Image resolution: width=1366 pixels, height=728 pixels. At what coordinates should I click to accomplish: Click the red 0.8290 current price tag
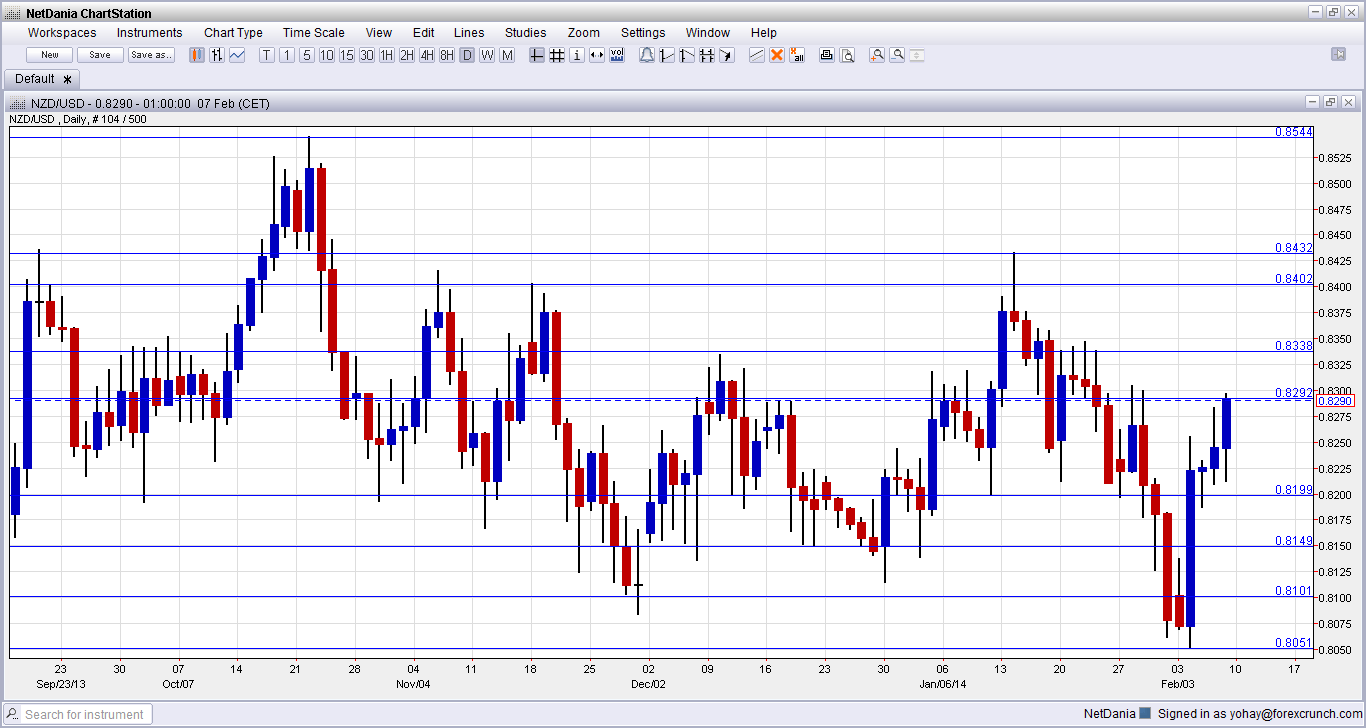pos(1336,401)
